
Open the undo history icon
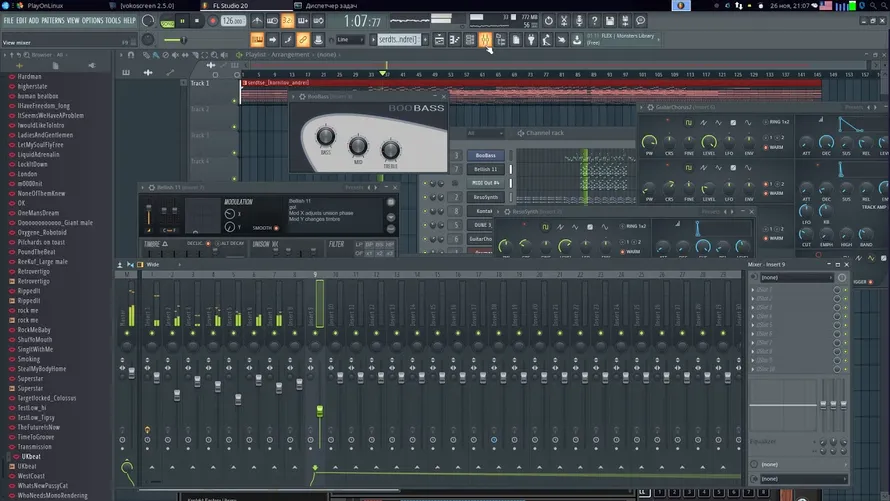548,21
